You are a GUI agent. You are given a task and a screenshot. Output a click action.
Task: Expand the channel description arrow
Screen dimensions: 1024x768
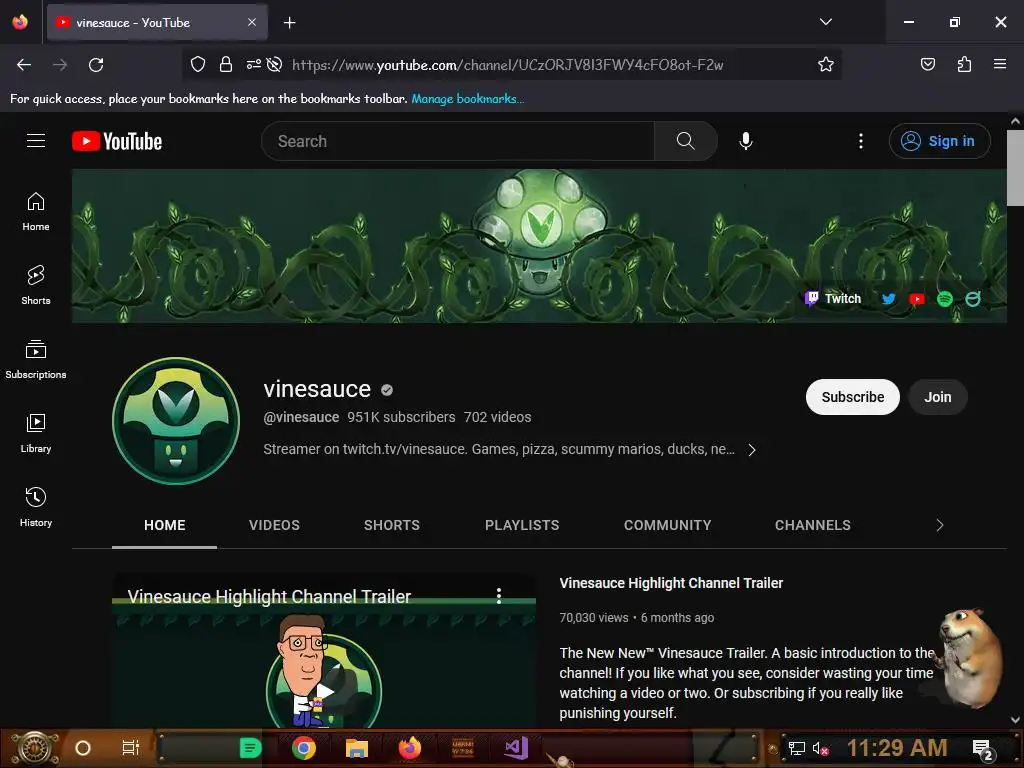pyautogui.click(x=752, y=450)
